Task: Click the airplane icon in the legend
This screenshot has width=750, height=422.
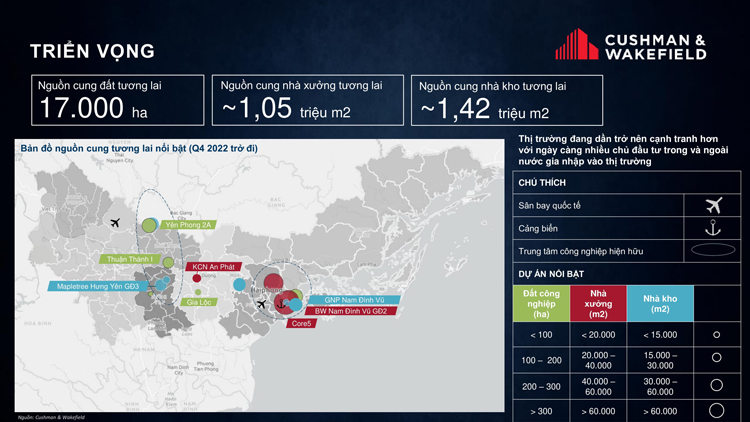Action: point(713,205)
